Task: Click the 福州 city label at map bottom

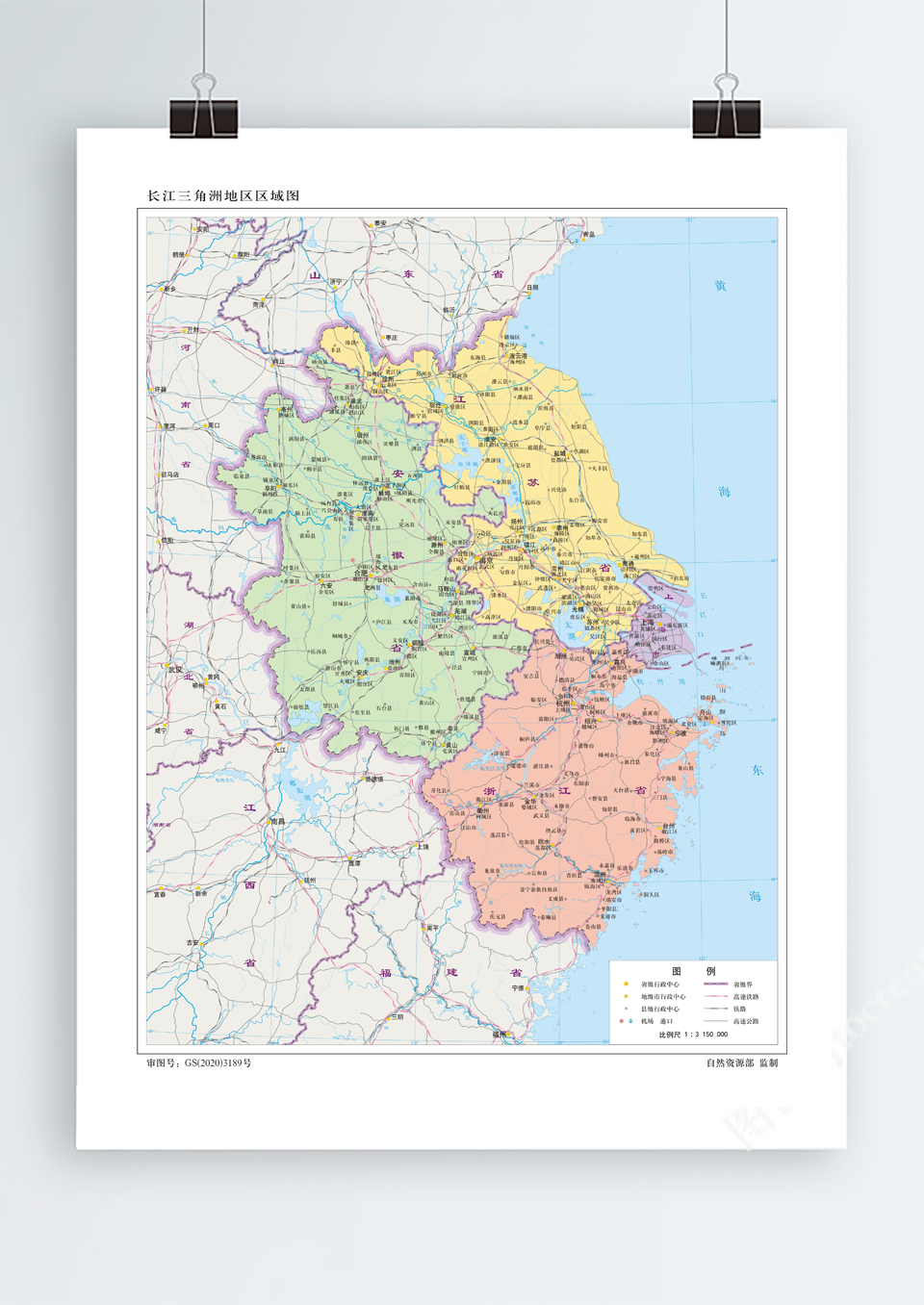Action: [x=500, y=1035]
